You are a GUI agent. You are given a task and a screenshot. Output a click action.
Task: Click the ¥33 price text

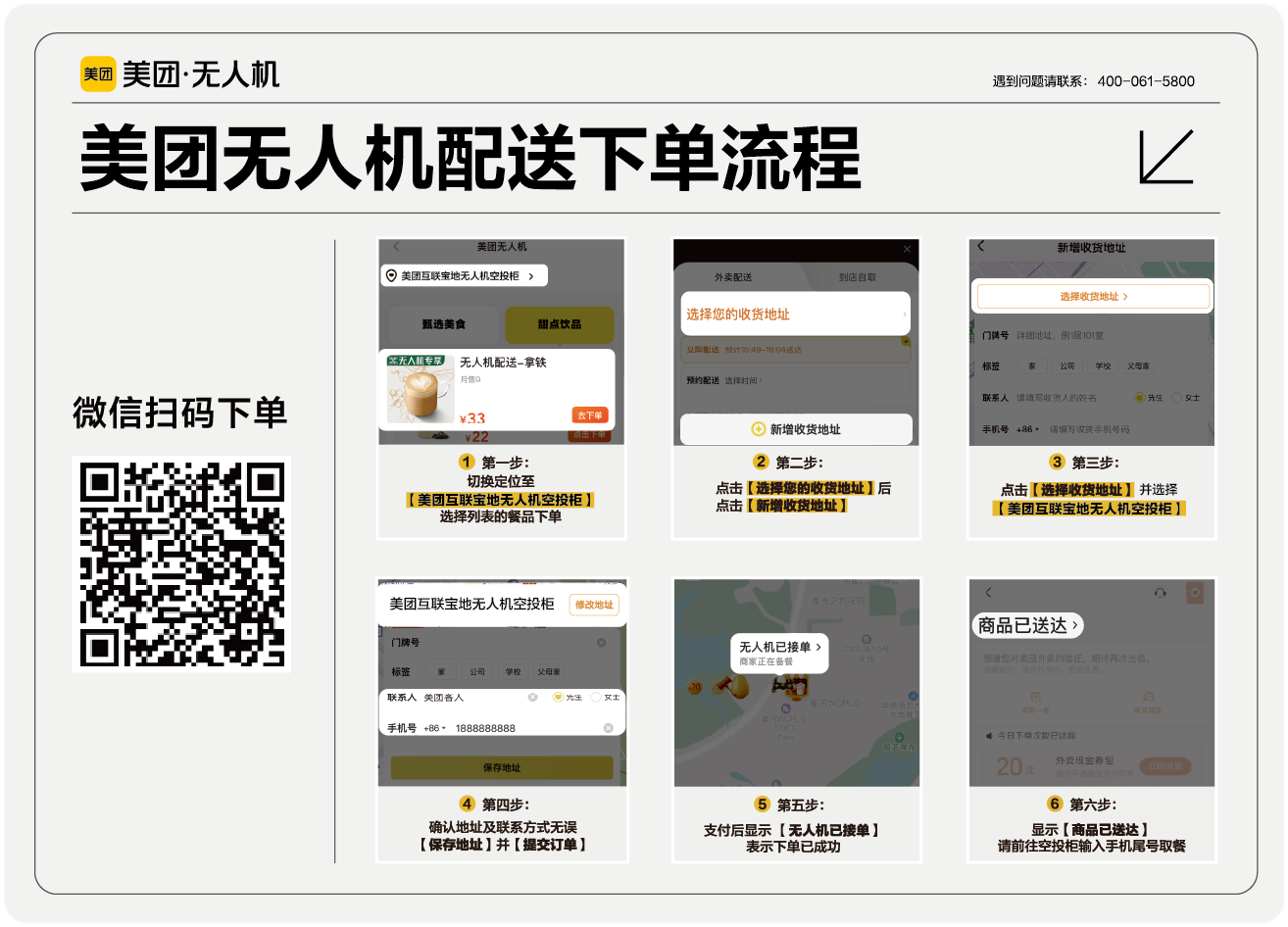472,418
